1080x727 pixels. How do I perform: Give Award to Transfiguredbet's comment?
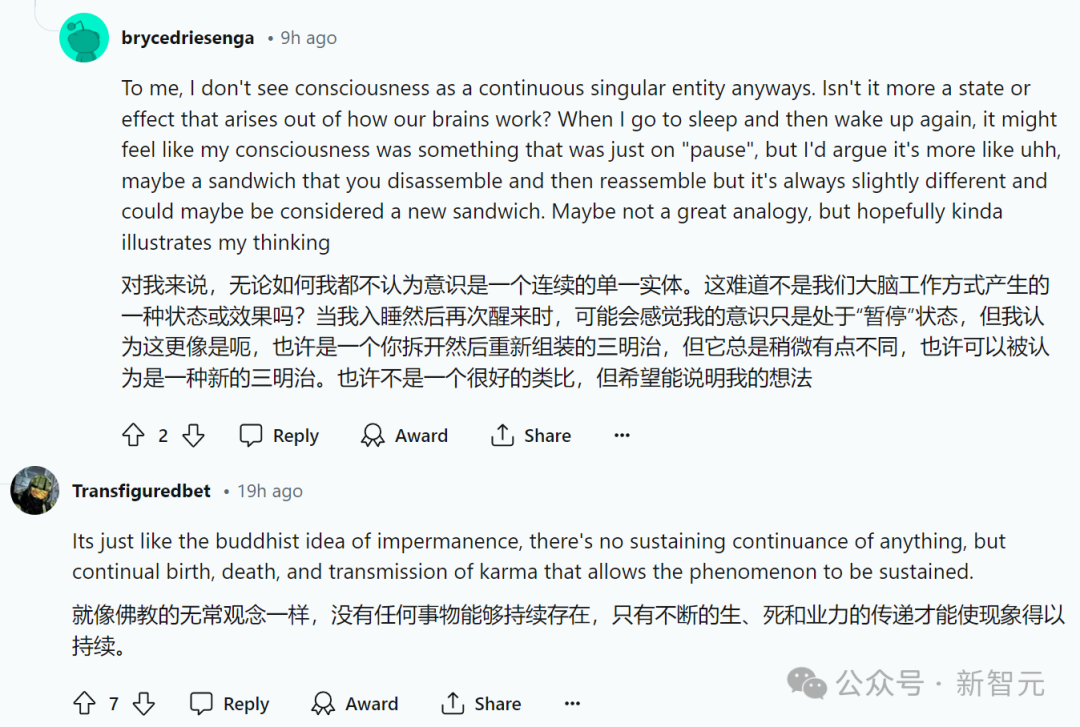[355, 704]
